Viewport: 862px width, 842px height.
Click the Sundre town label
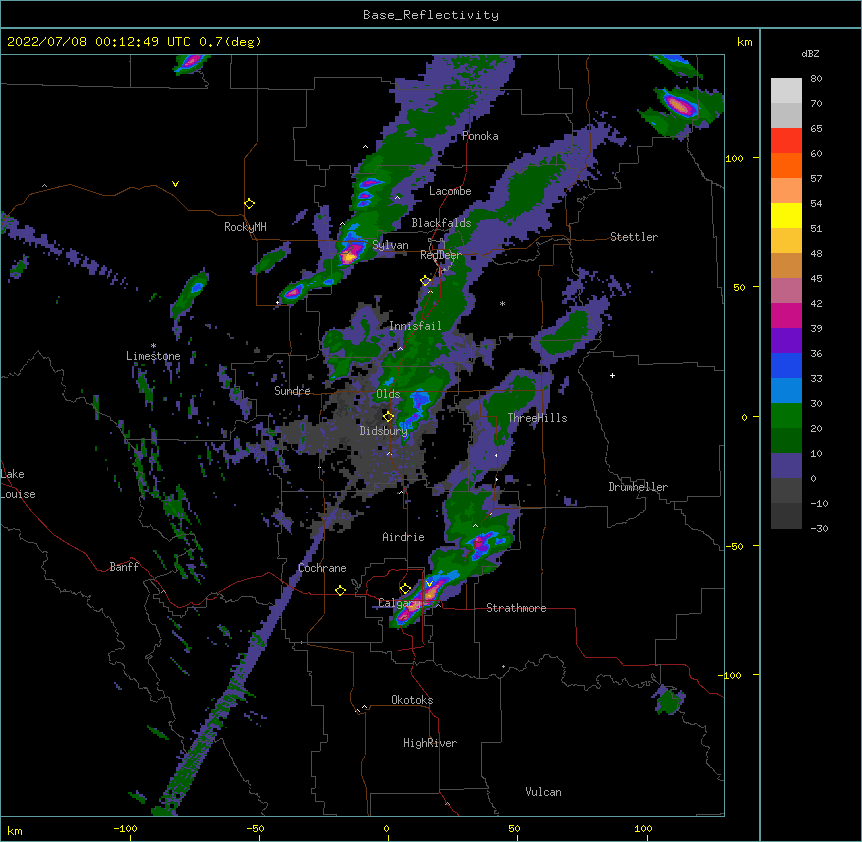tap(292, 391)
